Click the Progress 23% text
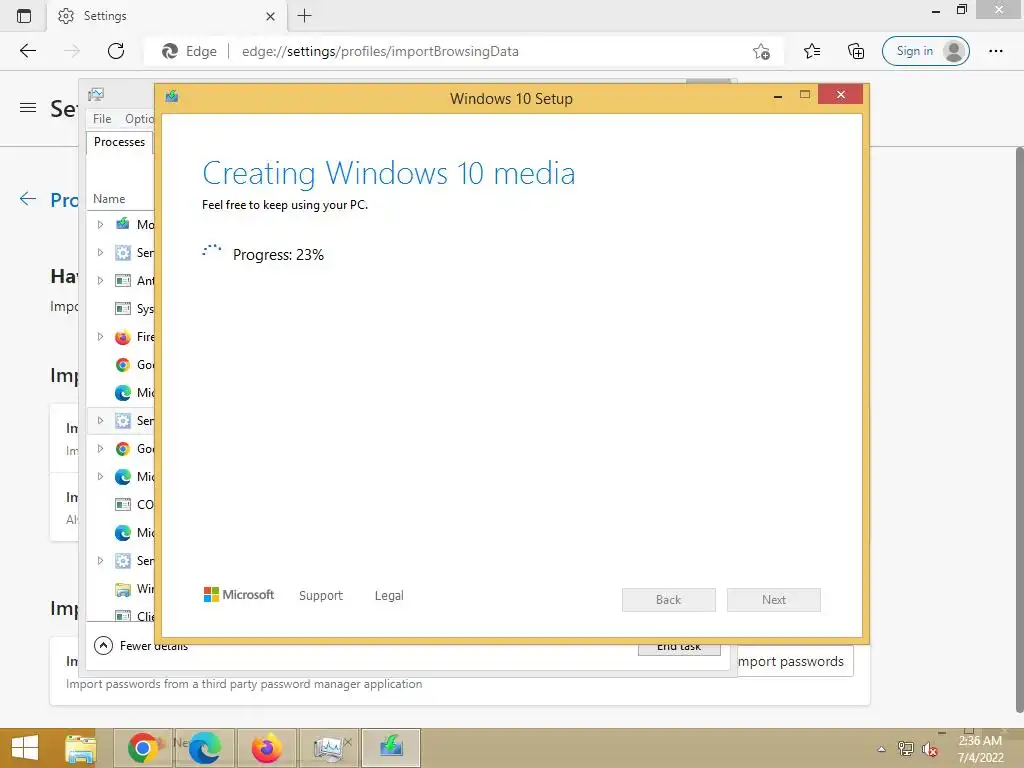Viewport: 1024px width, 768px height. tap(278, 255)
